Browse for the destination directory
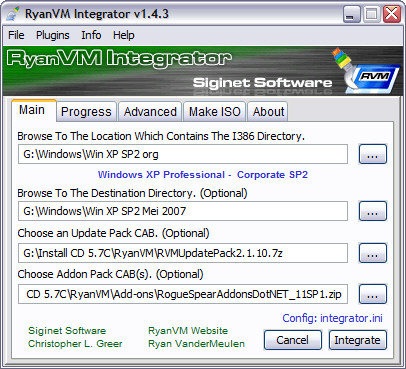 pyautogui.click(x=373, y=211)
